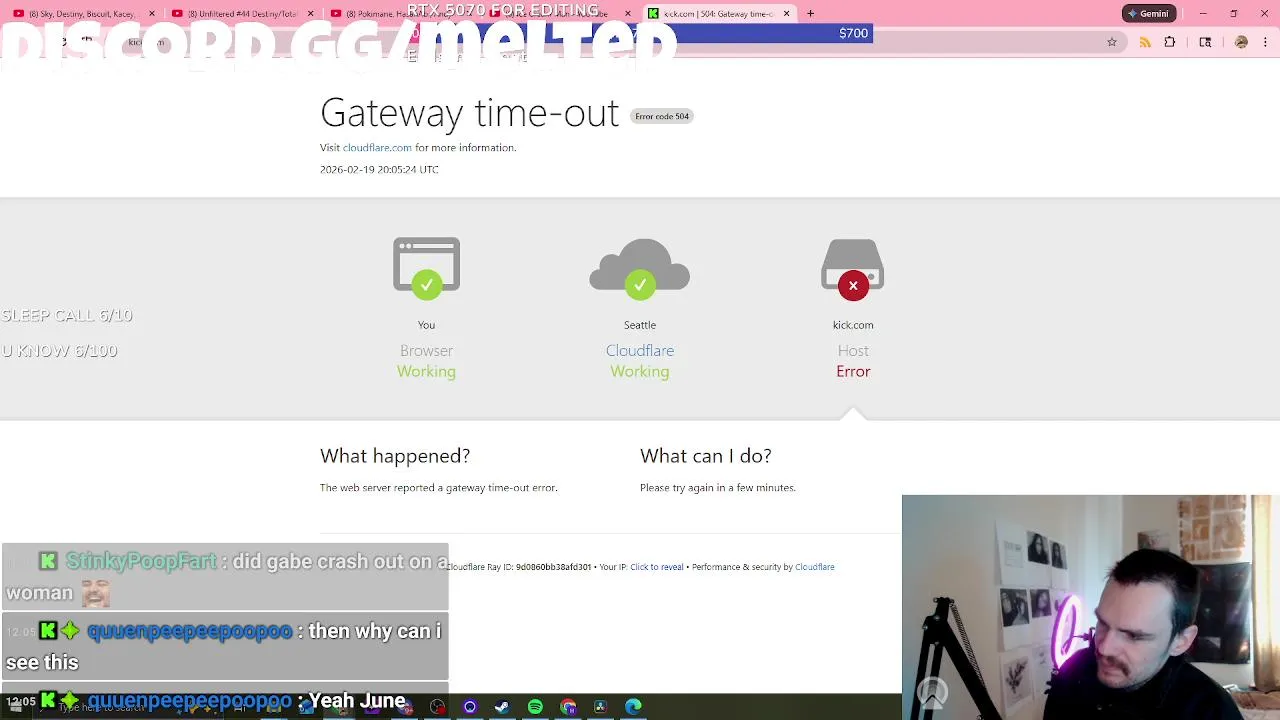1280x720 pixels.
Task: Switch to the 'Sky, Destiny, Biscuit, Kacey' tab
Action: pos(84,13)
